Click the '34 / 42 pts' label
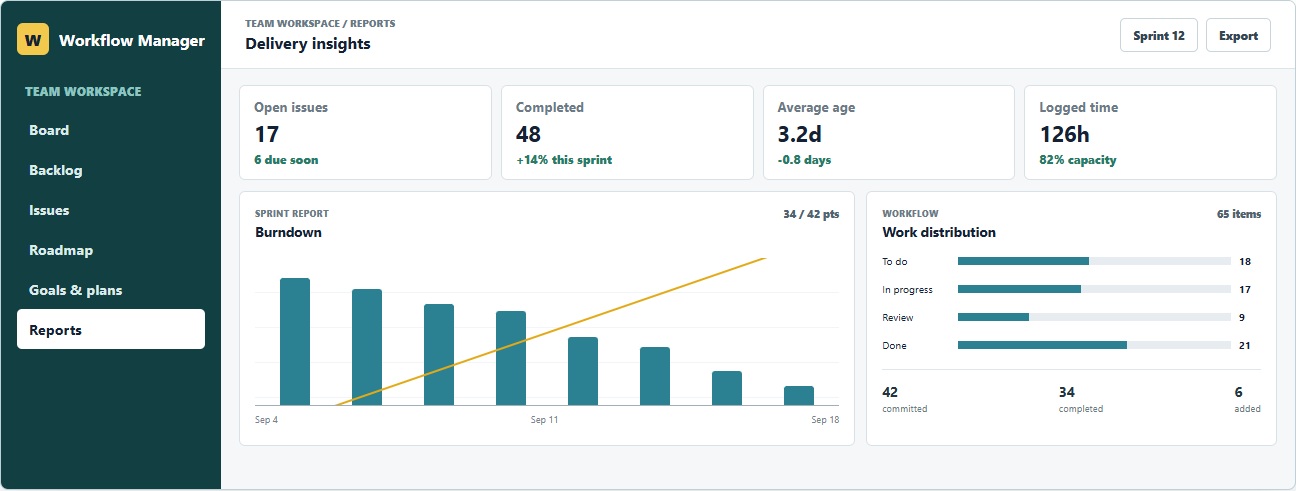The height and width of the screenshot is (491, 1296). pyautogui.click(x=811, y=214)
